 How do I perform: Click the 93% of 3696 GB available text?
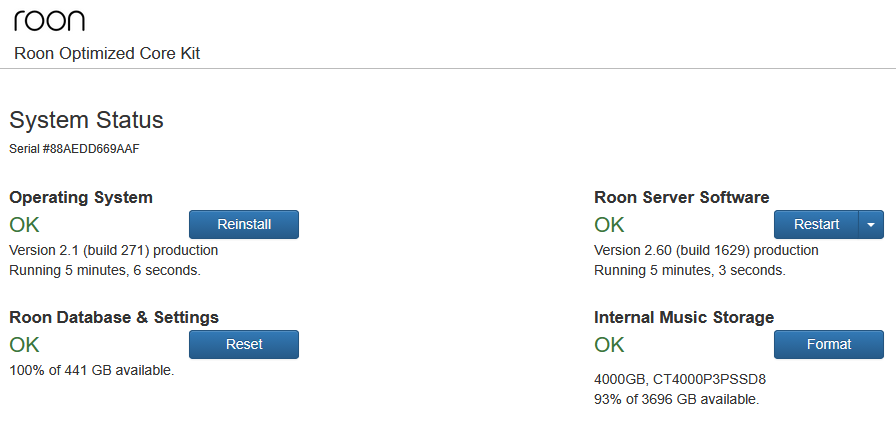tap(676, 399)
